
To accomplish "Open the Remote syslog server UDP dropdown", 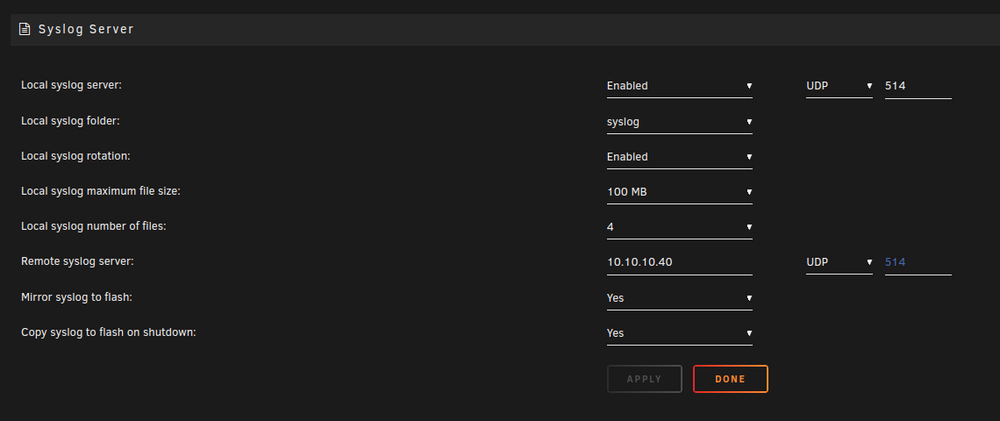I will pos(839,263).
